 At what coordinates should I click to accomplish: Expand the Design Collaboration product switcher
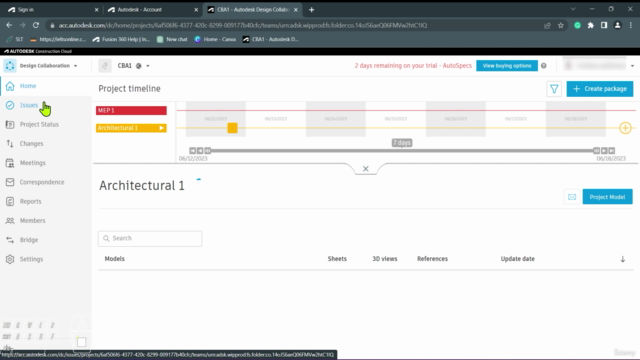point(76,66)
